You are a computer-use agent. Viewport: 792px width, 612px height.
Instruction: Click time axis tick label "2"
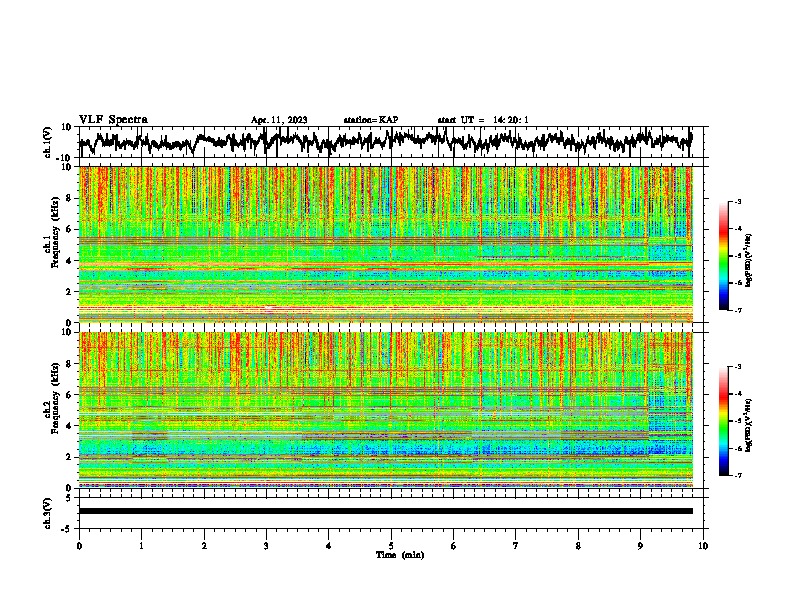[x=204, y=546]
